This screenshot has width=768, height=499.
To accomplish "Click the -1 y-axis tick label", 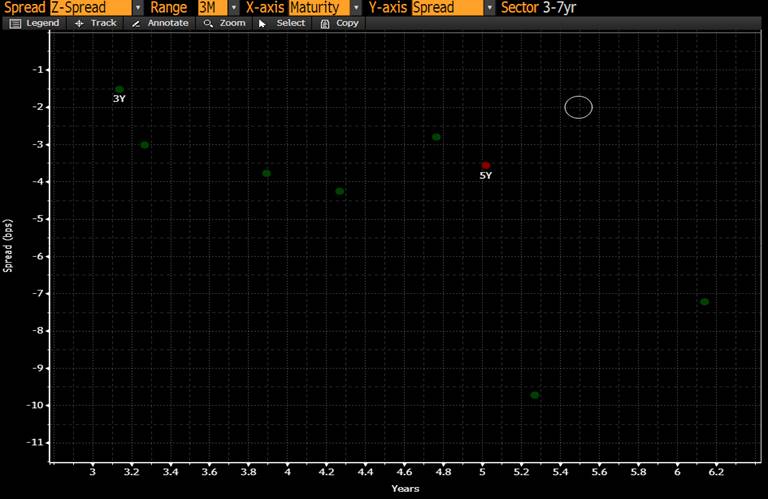I will coord(38,70).
